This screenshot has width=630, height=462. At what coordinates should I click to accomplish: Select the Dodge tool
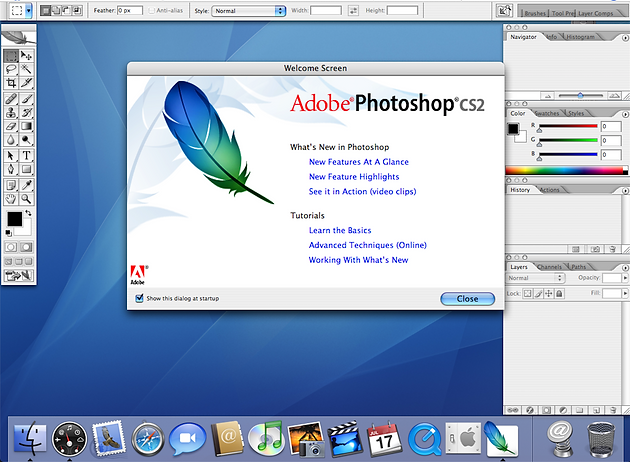(x=26, y=140)
